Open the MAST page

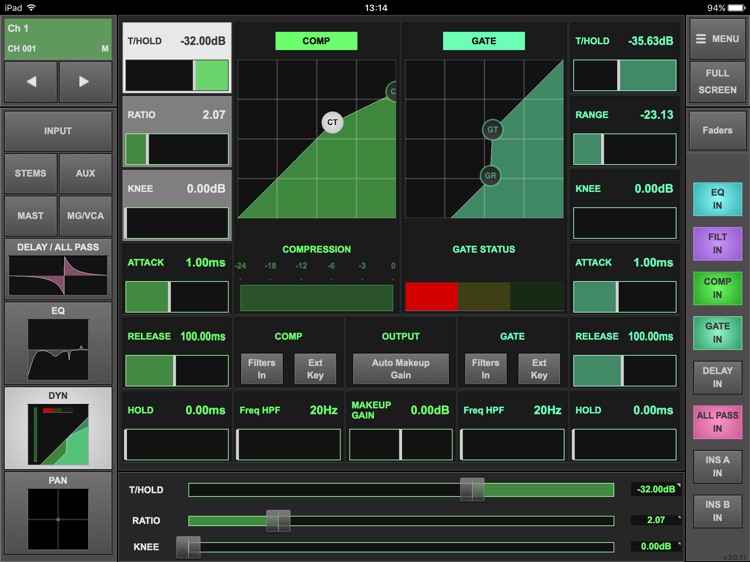coord(31,216)
